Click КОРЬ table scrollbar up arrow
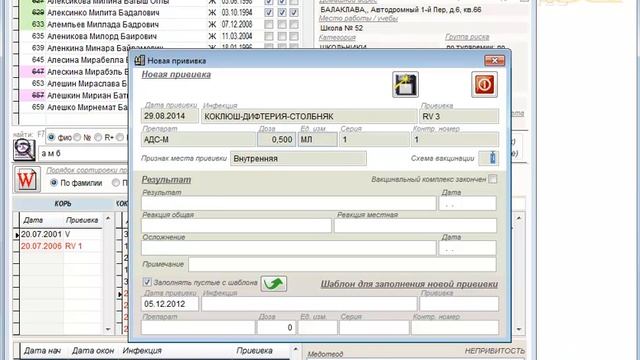The image size is (640, 360). tap(108, 219)
